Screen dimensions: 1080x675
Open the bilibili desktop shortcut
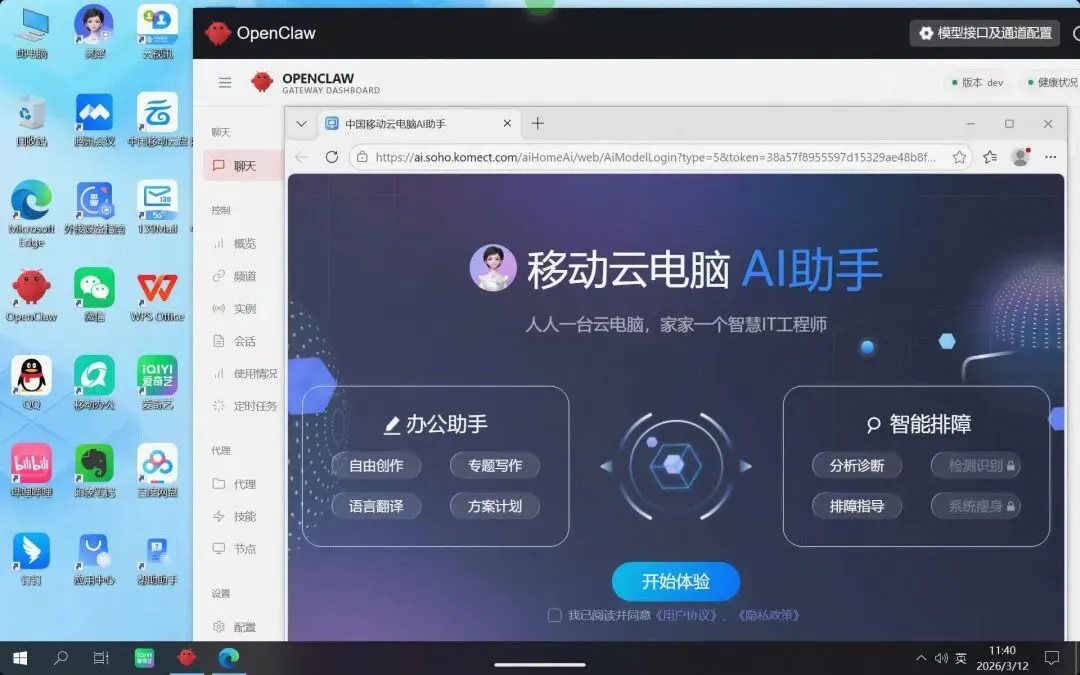[31, 470]
